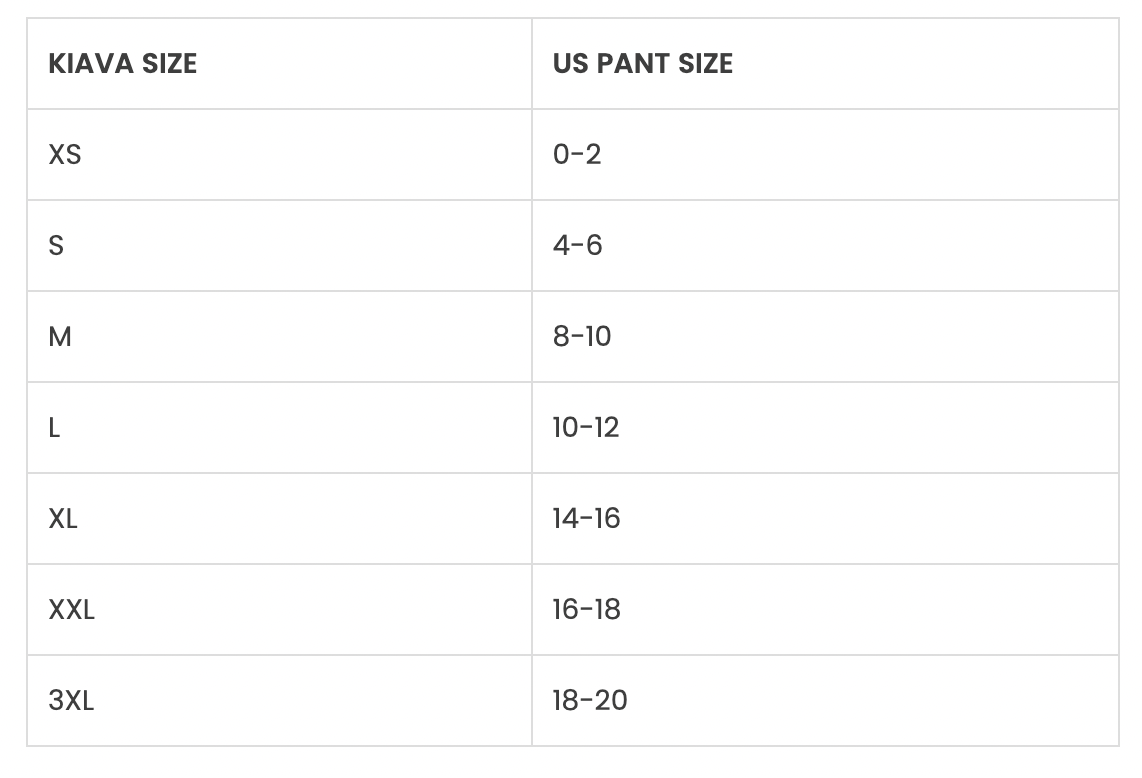Select the 3XL size cell
This screenshot has width=1142, height=778.
pos(71,701)
